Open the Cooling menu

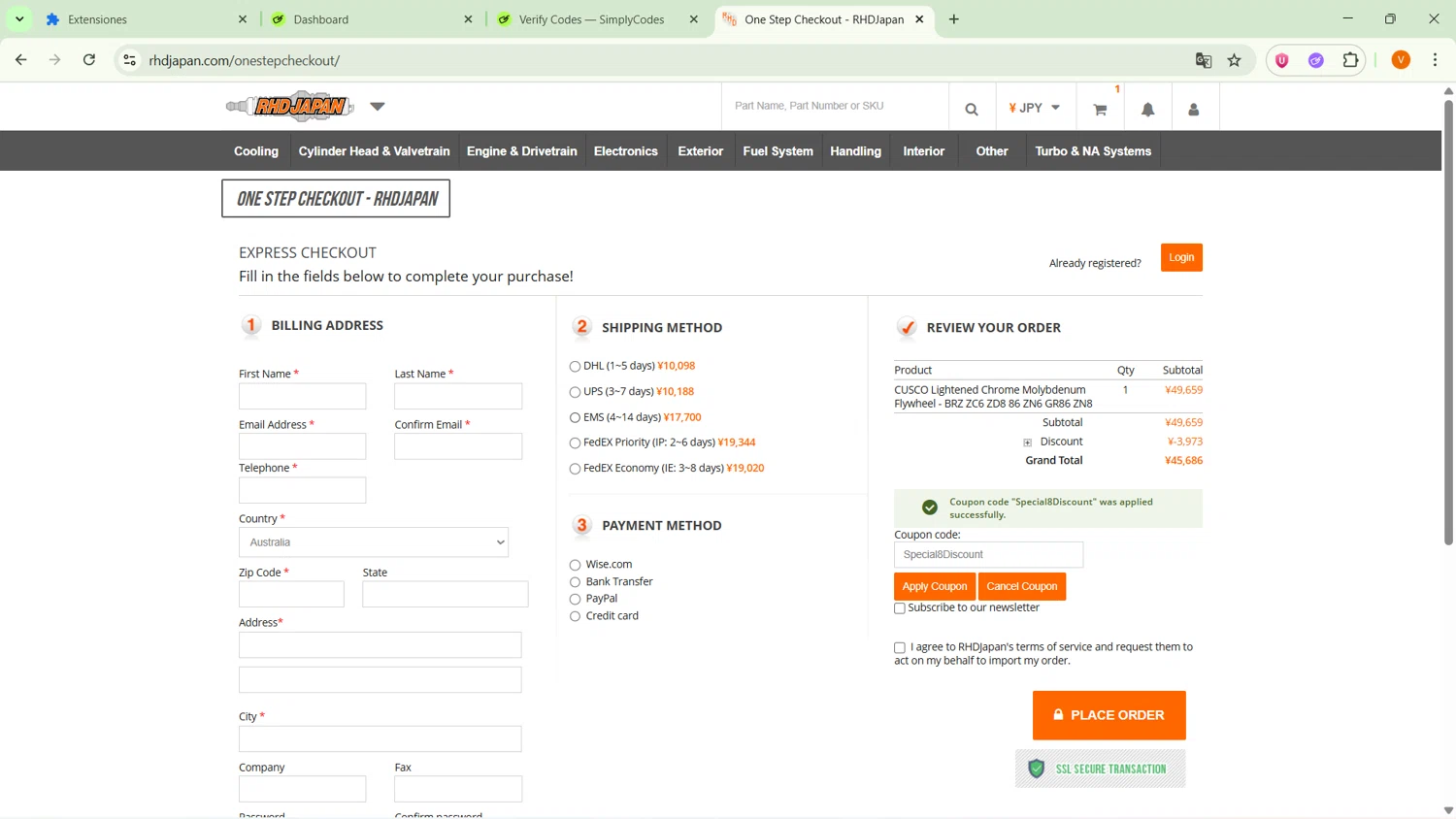click(x=256, y=151)
